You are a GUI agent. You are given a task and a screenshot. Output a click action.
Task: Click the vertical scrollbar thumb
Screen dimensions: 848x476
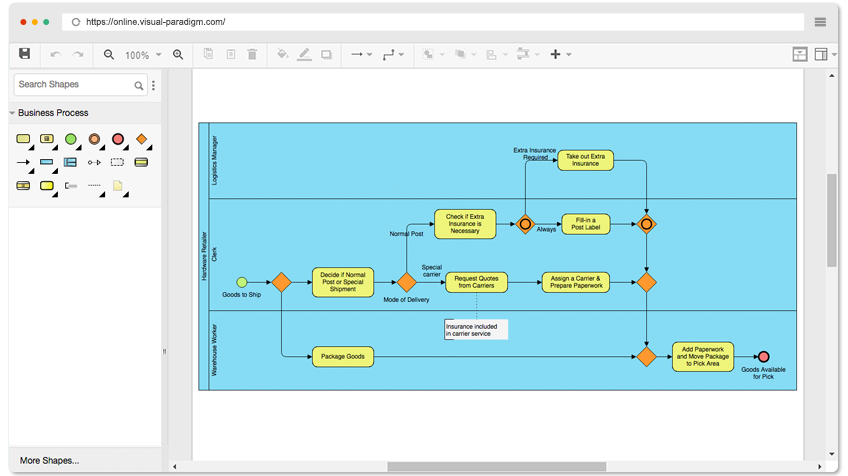coord(831,220)
